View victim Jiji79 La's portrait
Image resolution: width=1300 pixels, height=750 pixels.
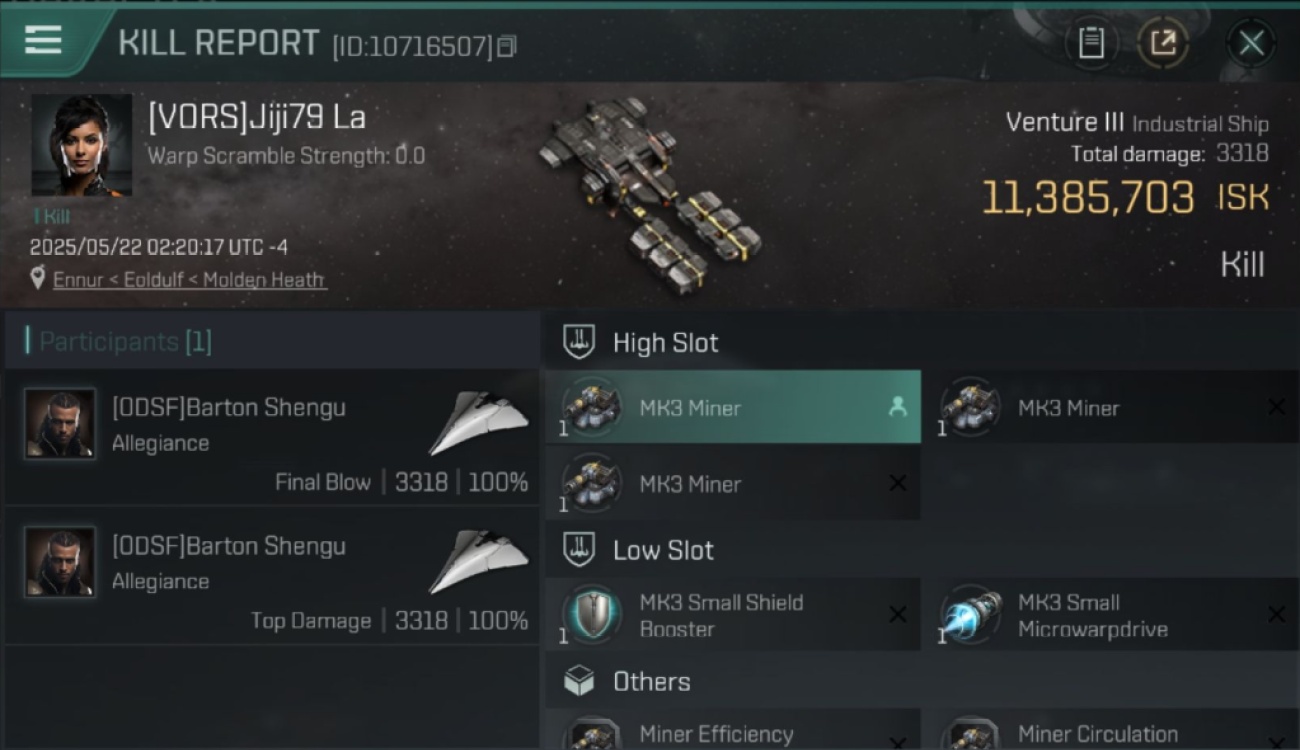tap(81, 145)
